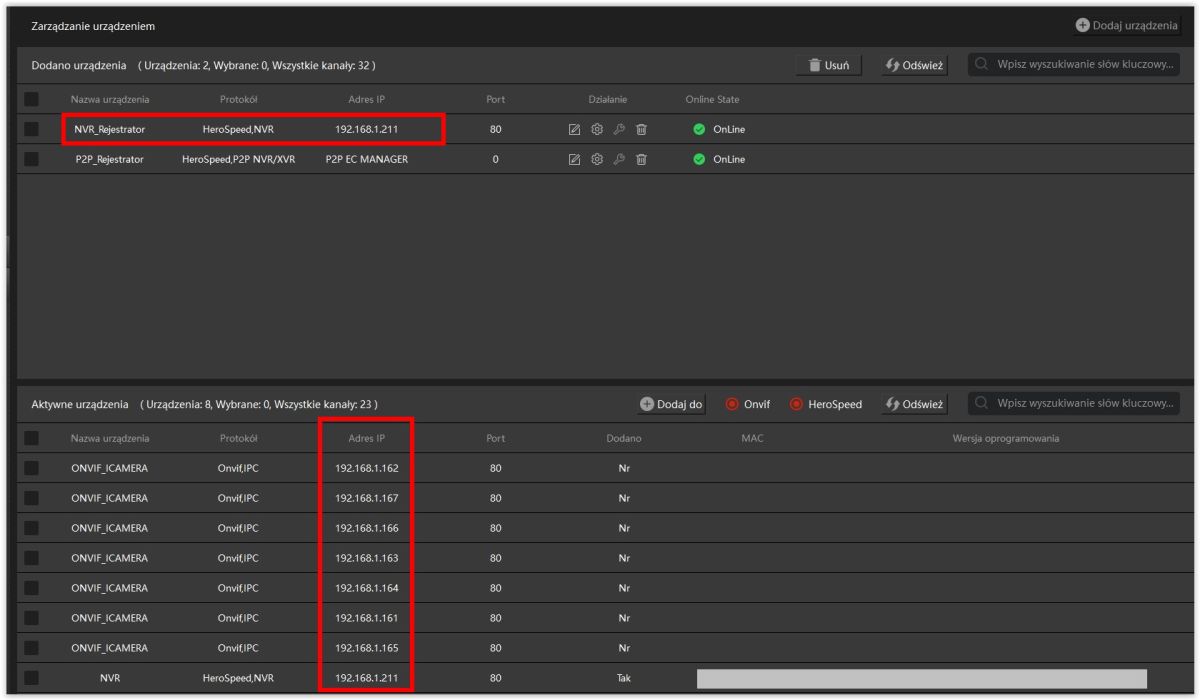Viewport: 1200px width, 700px height.
Task: Click wrench icon in P2P_Rejestrator row
Action: (x=619, y=159)
